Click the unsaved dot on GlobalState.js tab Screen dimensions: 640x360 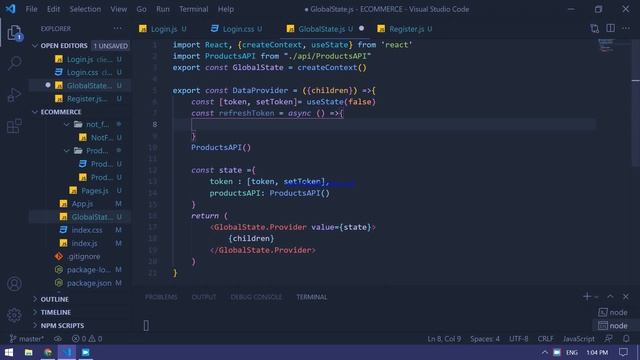[x=362, y=29]
